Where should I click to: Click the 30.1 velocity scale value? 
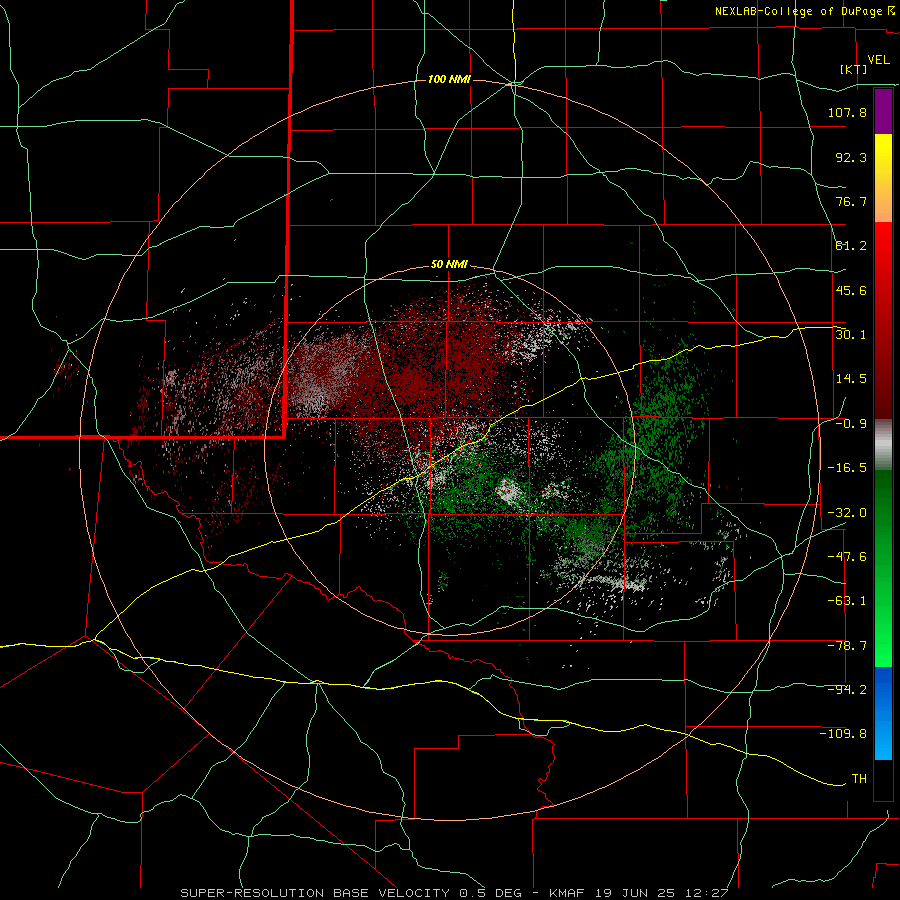click(851, 335)
